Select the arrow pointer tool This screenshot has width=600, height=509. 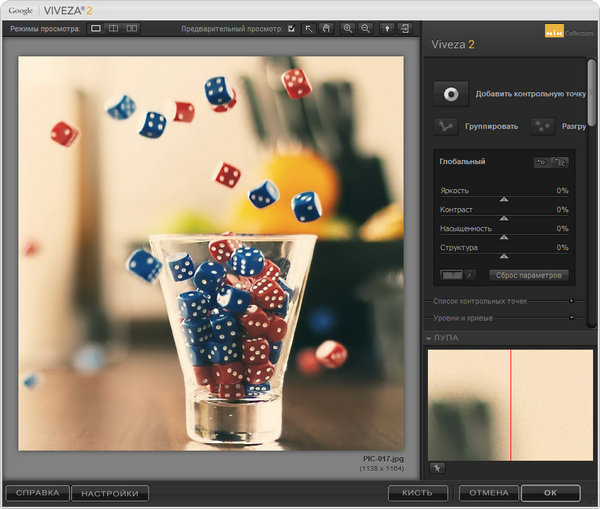[309, 29]
